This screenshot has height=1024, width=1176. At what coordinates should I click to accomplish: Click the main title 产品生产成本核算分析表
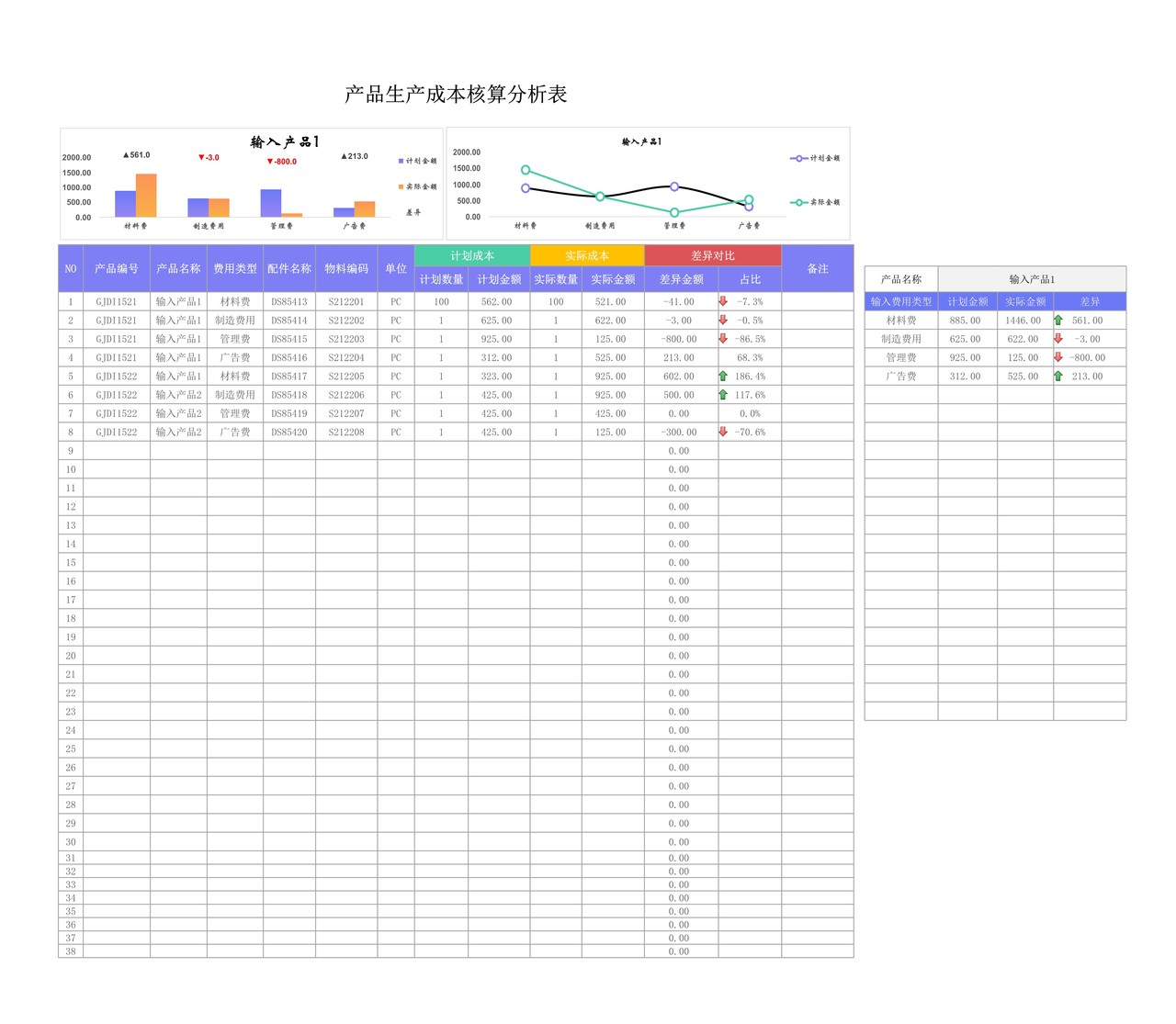457,92
